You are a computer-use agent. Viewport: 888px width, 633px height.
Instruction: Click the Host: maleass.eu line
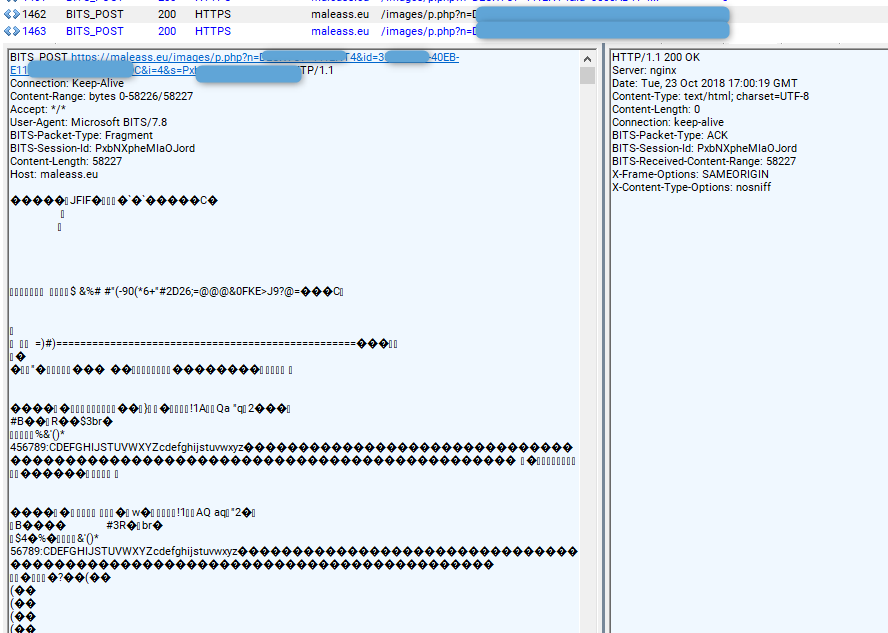(x=54, y=174)
